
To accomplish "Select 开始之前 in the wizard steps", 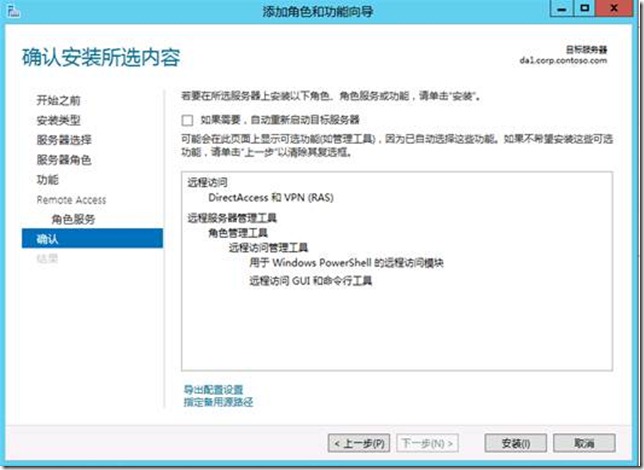I will point(58,100).
